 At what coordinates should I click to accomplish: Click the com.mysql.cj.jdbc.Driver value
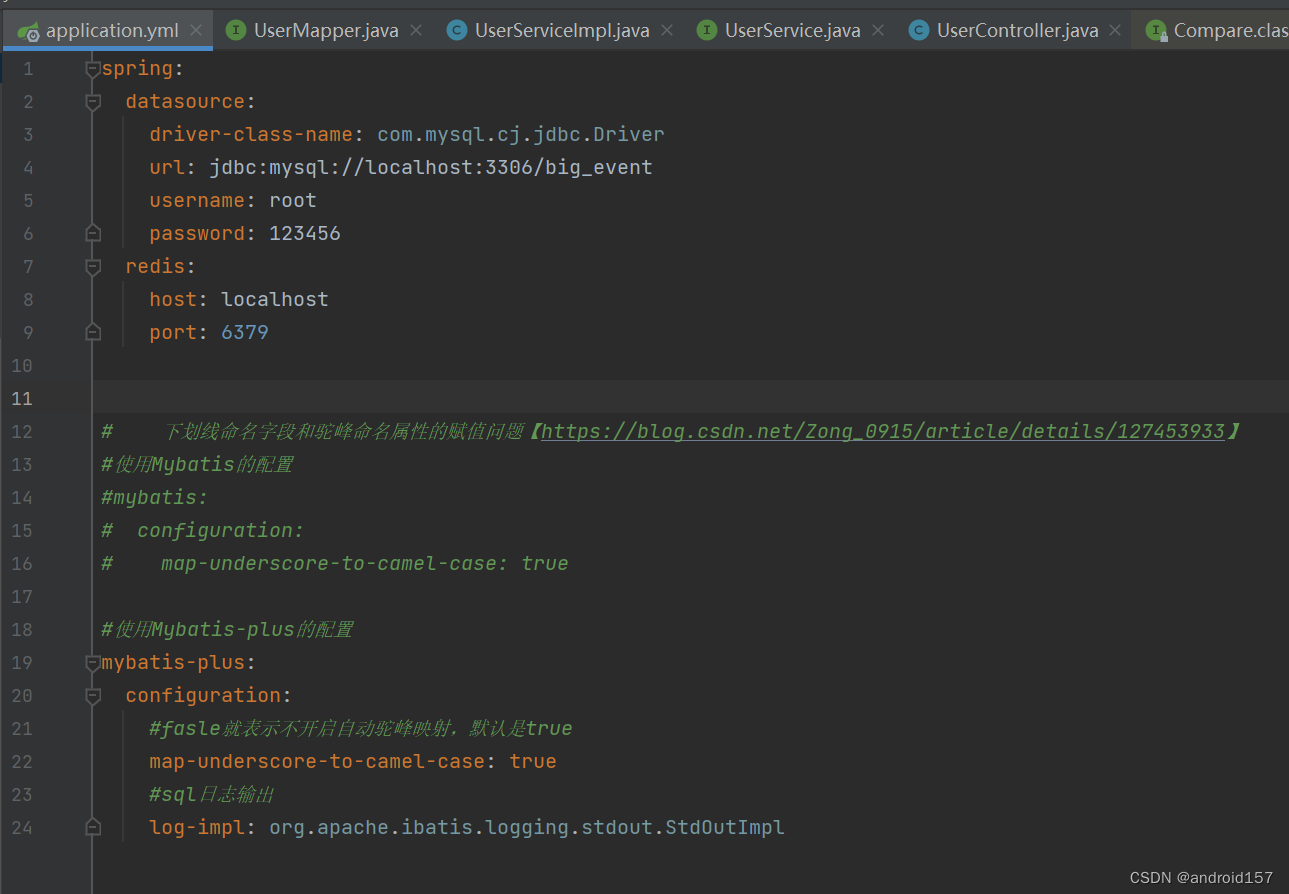521,134
